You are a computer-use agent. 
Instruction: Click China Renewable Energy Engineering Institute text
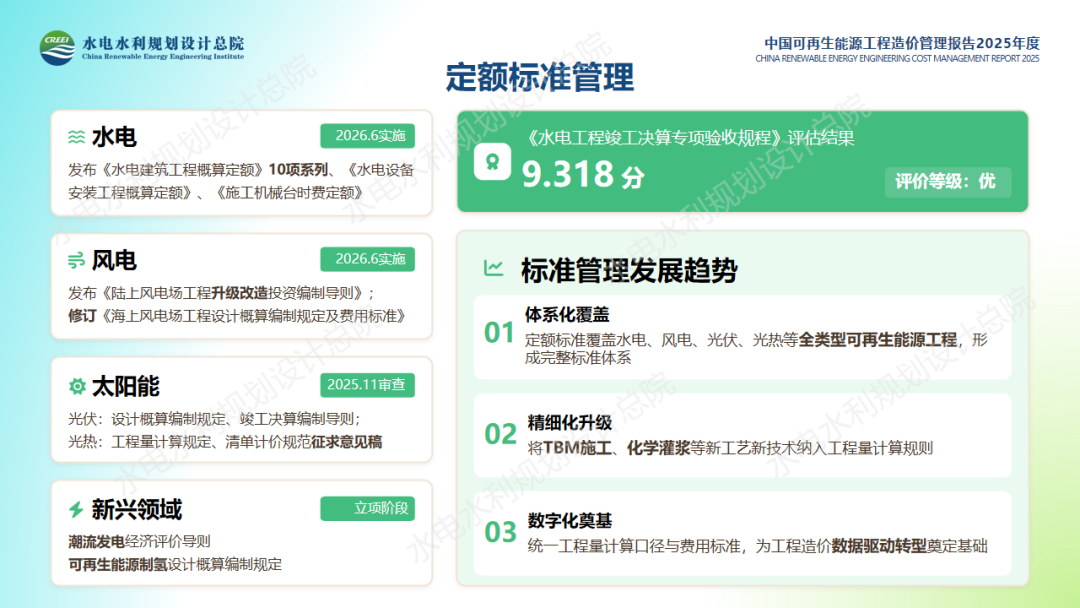[x=163, y=57]
